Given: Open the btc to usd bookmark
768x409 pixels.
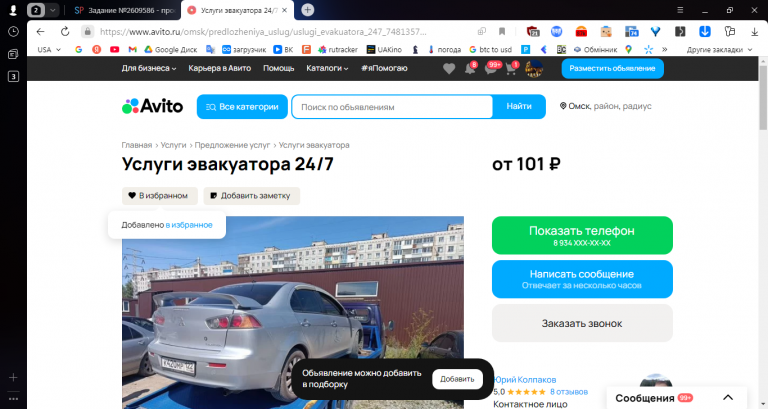Looking at the screenshot, I should [490, 49].
